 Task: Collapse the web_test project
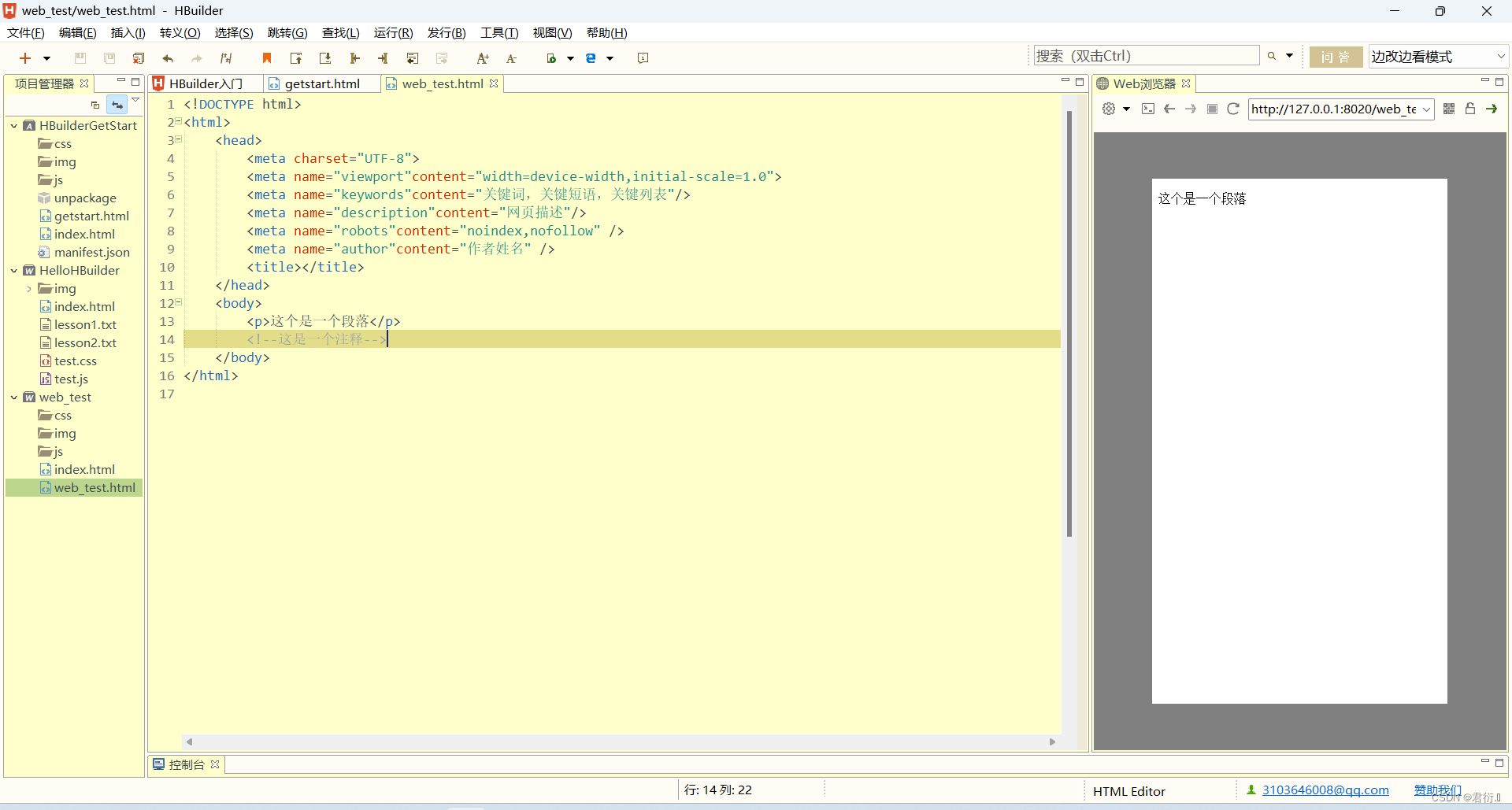pyautogui.click(x=13, y=398)
